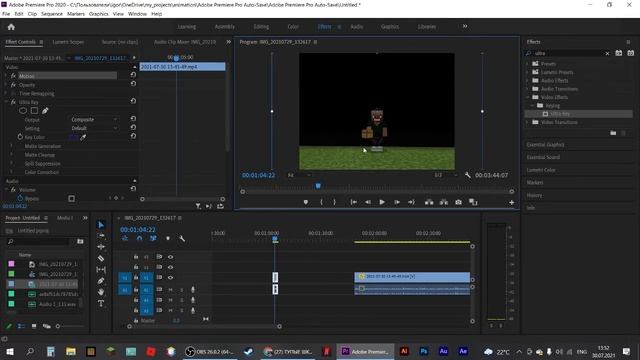Screen dimensions: 640x360
Task: Expand the Matte Generation group
Action: click(x=11, y=146)
